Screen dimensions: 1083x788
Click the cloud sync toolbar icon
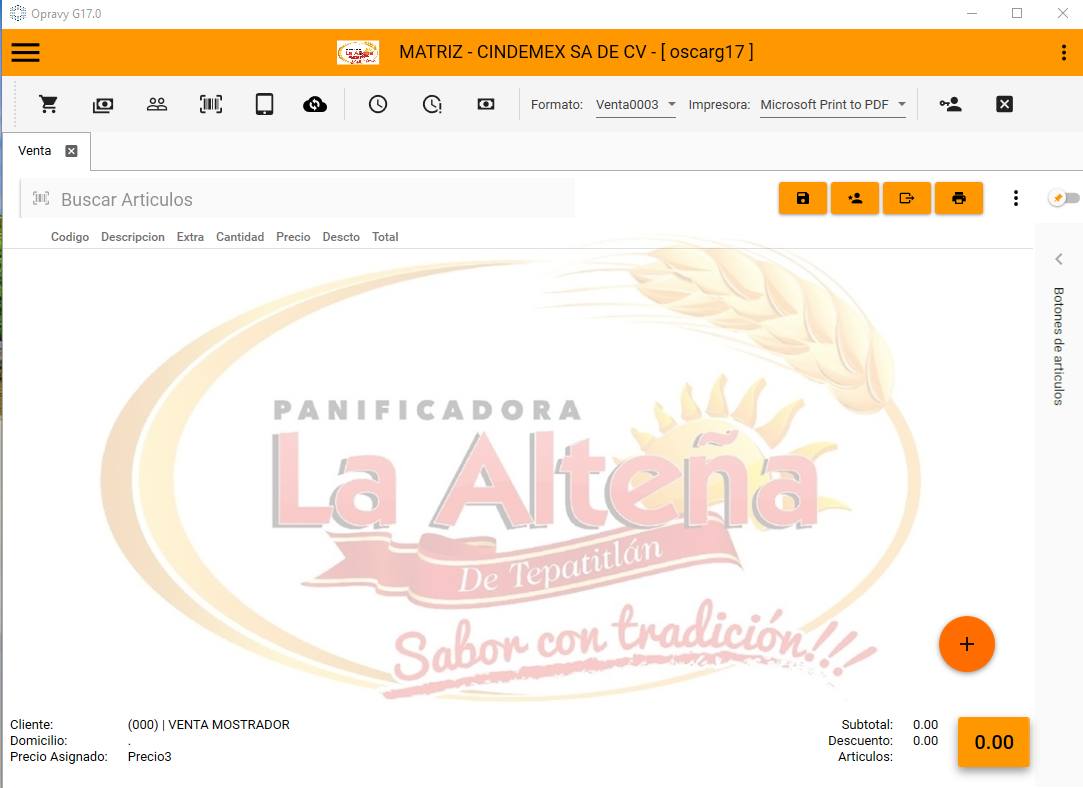coord(315,104)
